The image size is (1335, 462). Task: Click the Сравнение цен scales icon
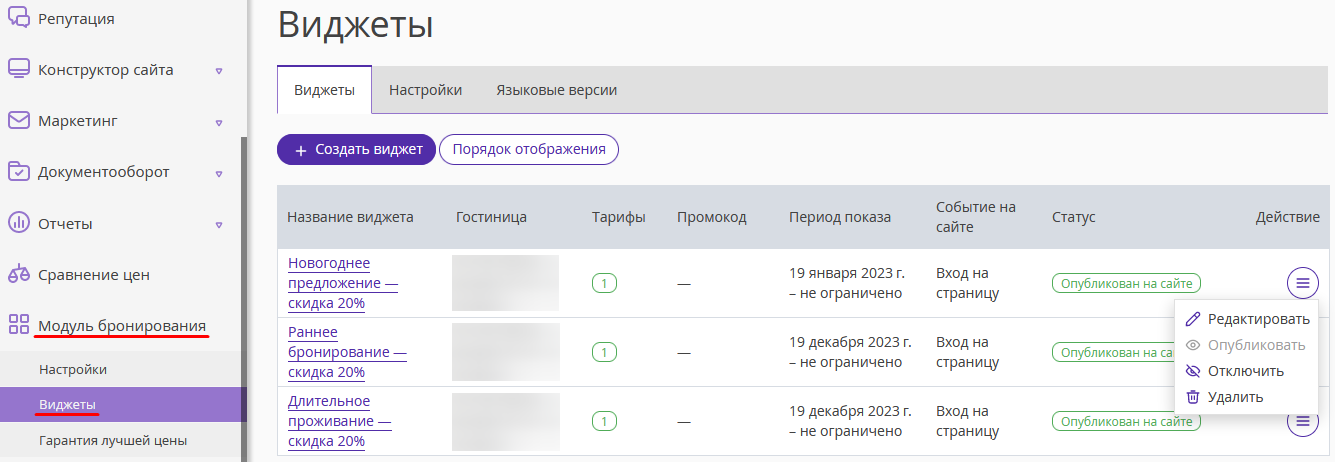(18, 273)
